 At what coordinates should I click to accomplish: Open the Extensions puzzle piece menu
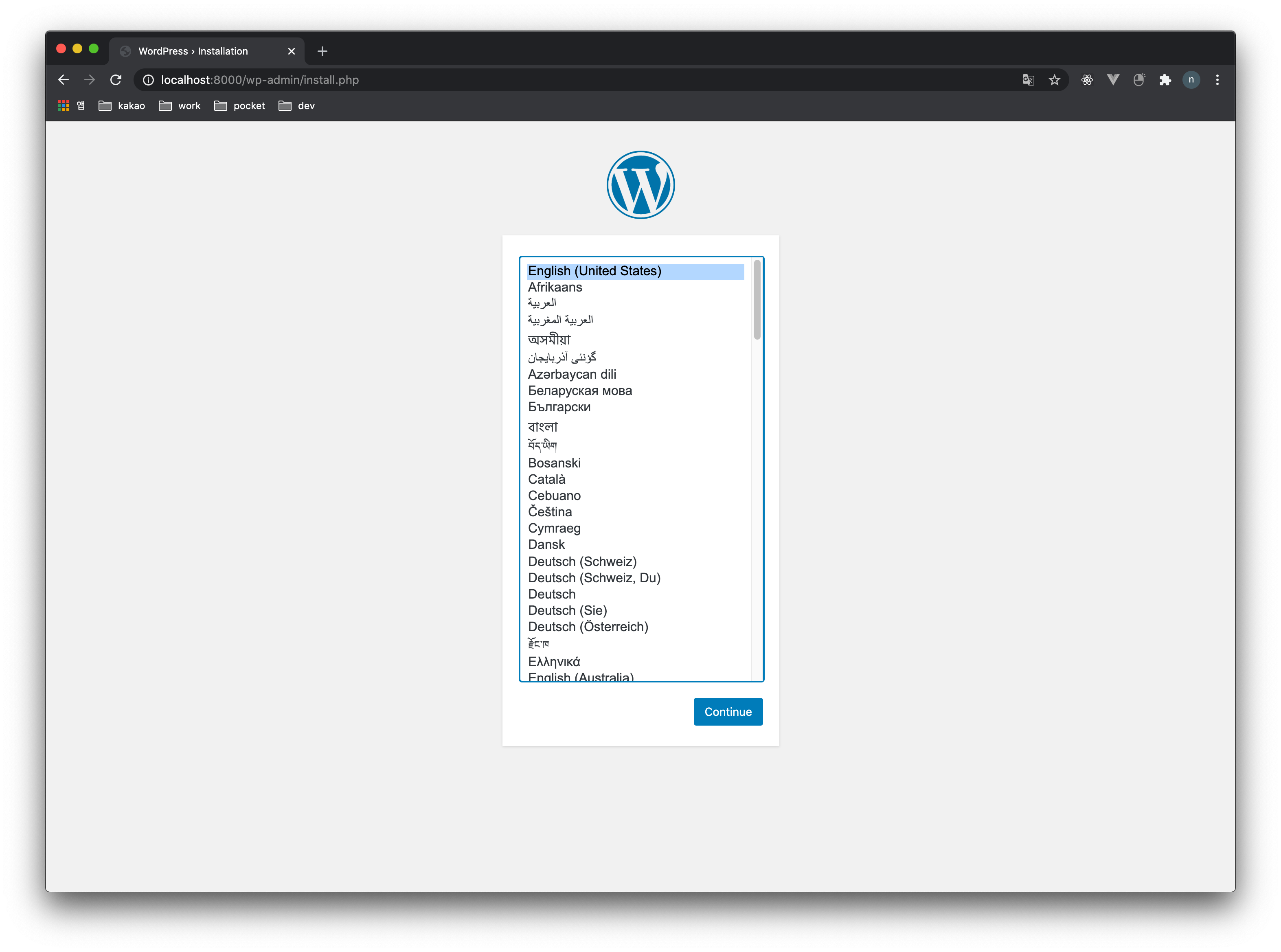(1165, 80)
